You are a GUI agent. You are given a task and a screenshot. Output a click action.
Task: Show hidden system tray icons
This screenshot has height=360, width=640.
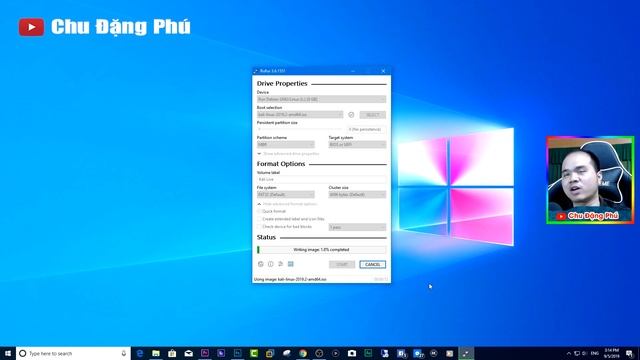(569, 353)
